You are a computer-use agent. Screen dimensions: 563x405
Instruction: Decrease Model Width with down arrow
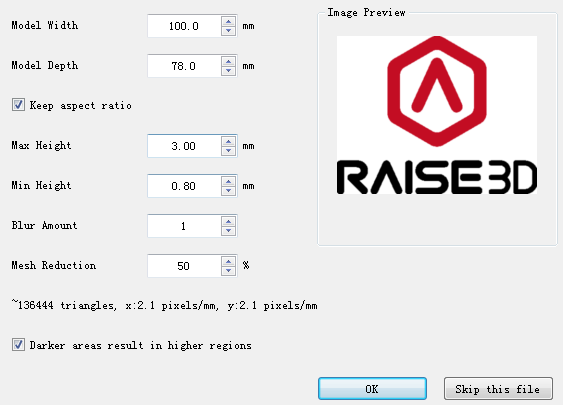tap(228, 31)
